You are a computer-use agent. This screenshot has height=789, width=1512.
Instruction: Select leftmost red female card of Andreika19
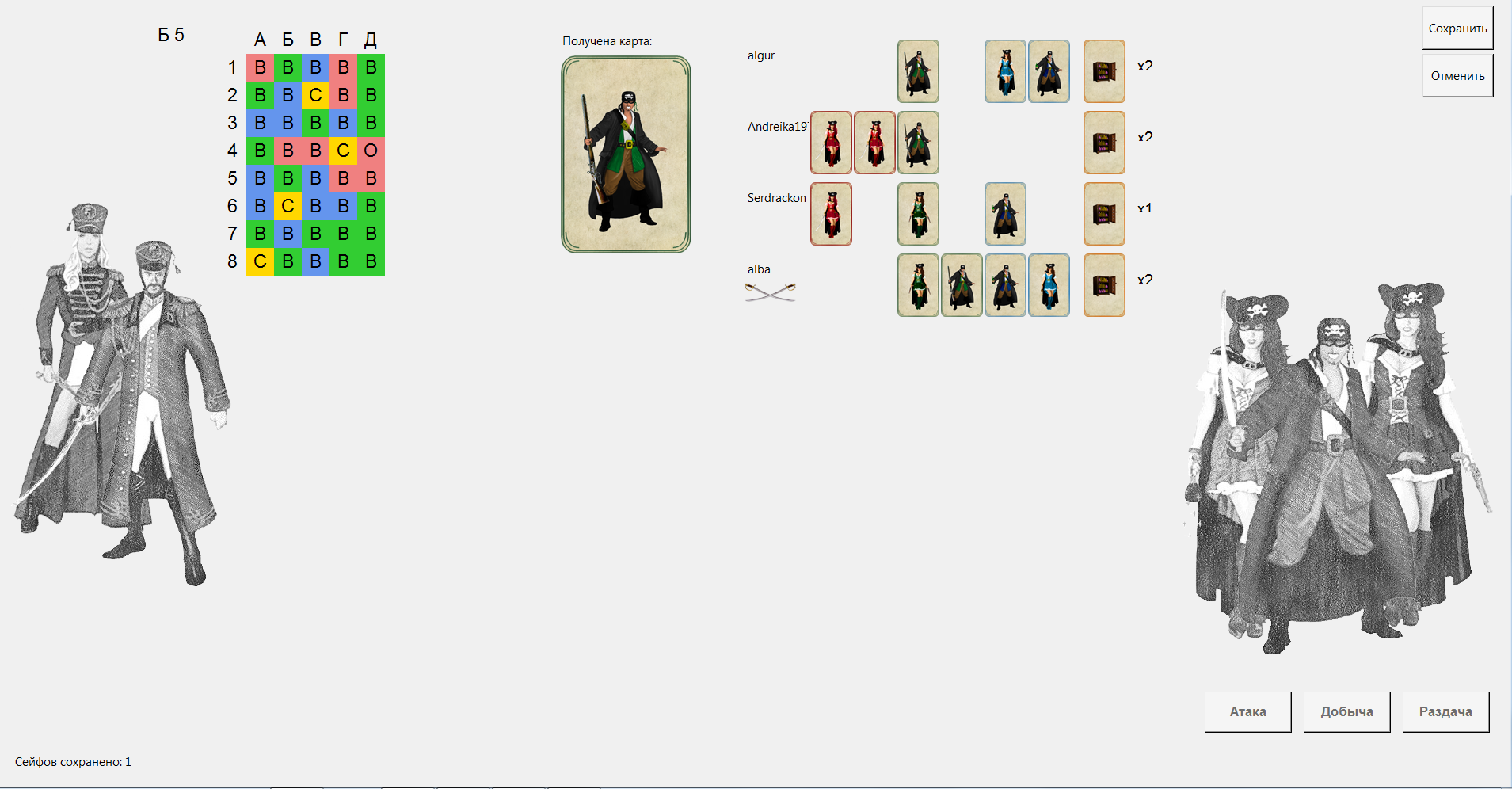click(x=831, y=143)
